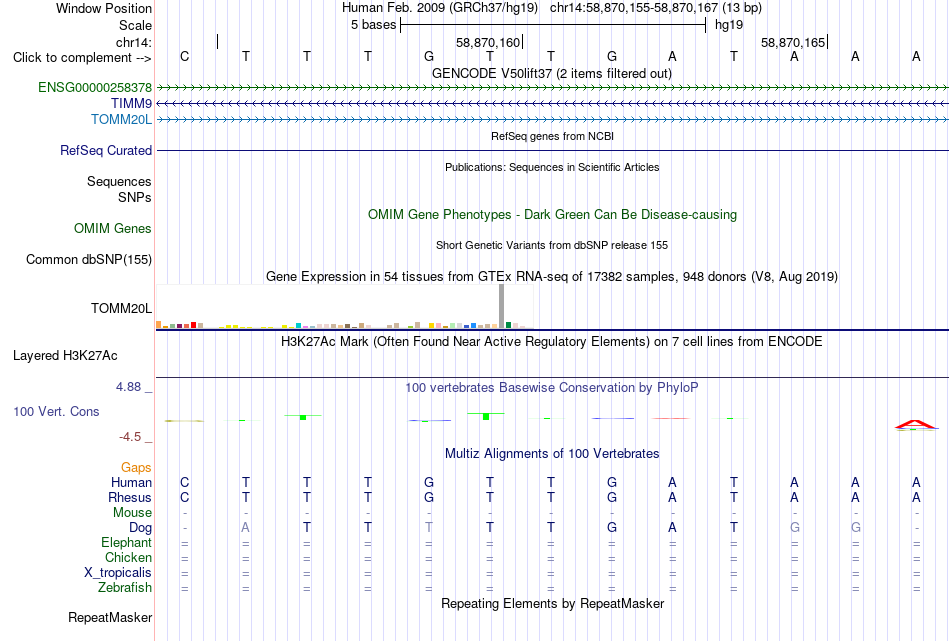Select the Elephant alignment row label
This screenshot has height=641, width=950.
127,542
